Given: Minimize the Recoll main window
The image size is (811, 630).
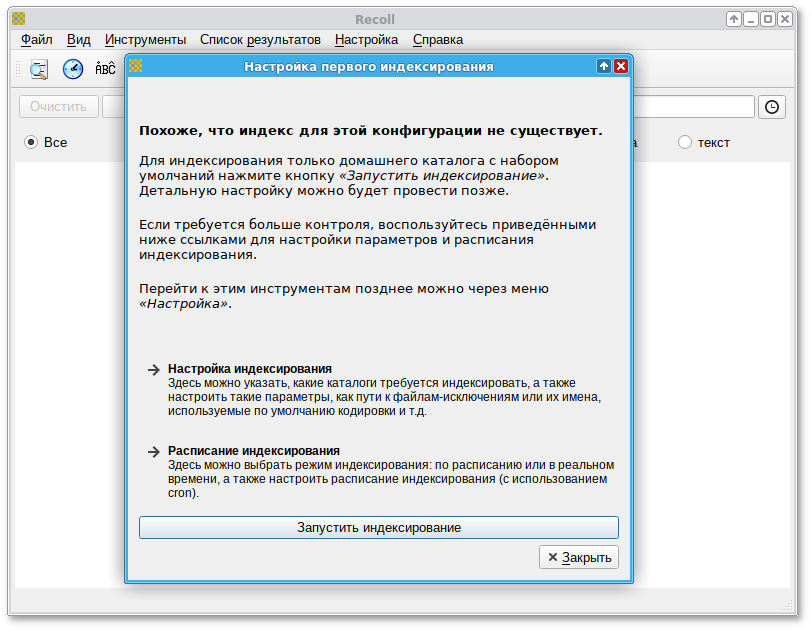Looking at the screenshot, I should pyautogui.click(x=751, y=19).
